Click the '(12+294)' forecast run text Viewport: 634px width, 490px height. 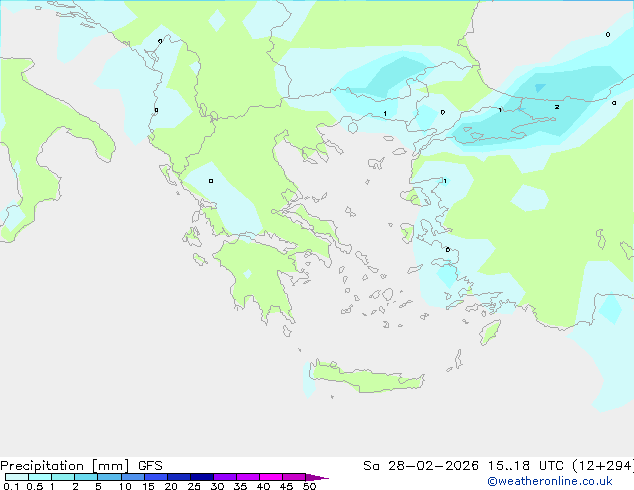(603, 466)
